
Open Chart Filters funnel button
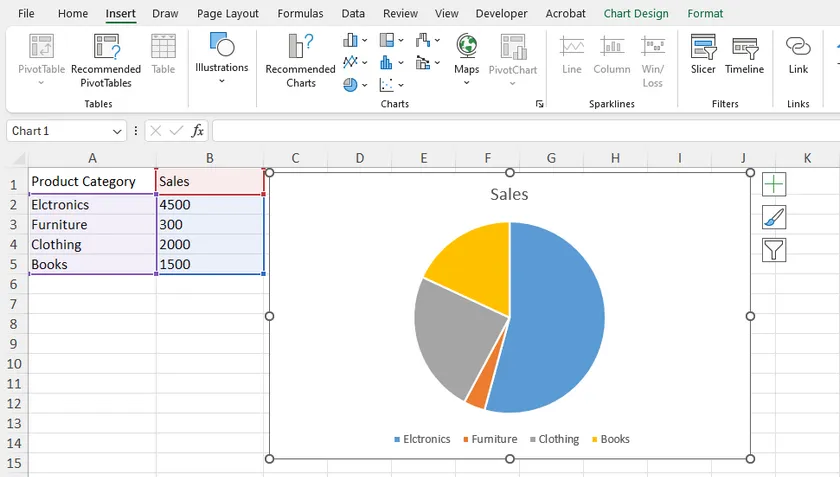[774, 250]
